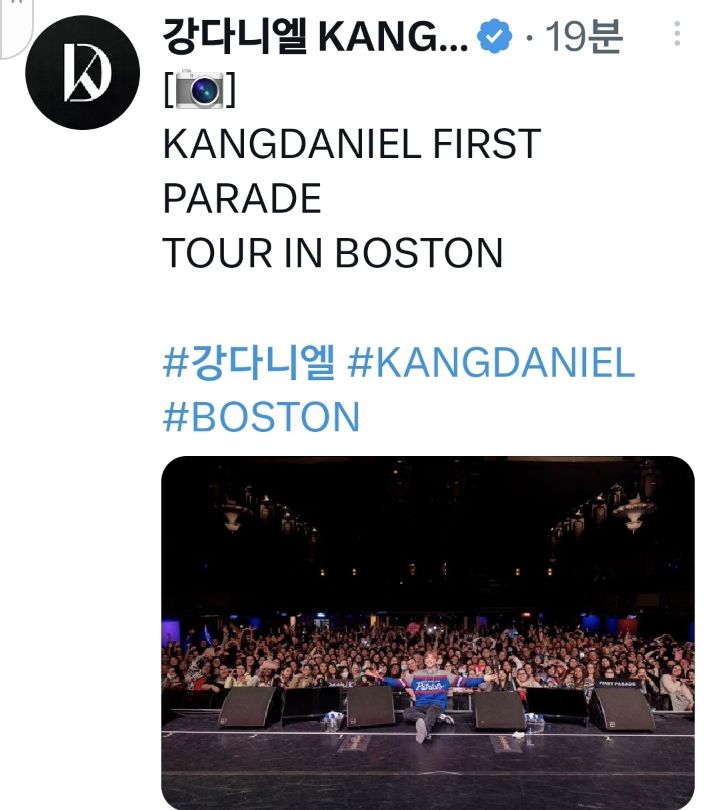Click the camera emoji in the tweet
The width and height of the screenshot is (720, 810).
[198, 91]
